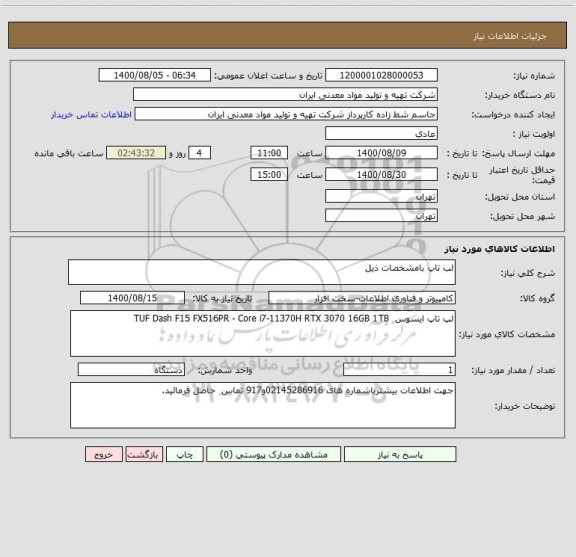
Task: Click the خروج exit button
Action: (104, 454)
